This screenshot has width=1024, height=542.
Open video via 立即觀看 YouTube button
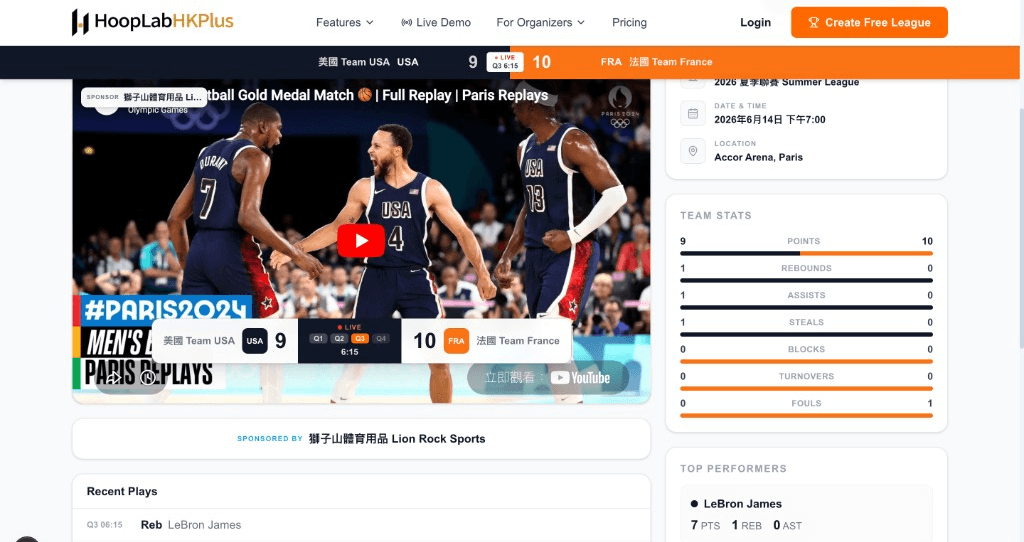[548, 377]
